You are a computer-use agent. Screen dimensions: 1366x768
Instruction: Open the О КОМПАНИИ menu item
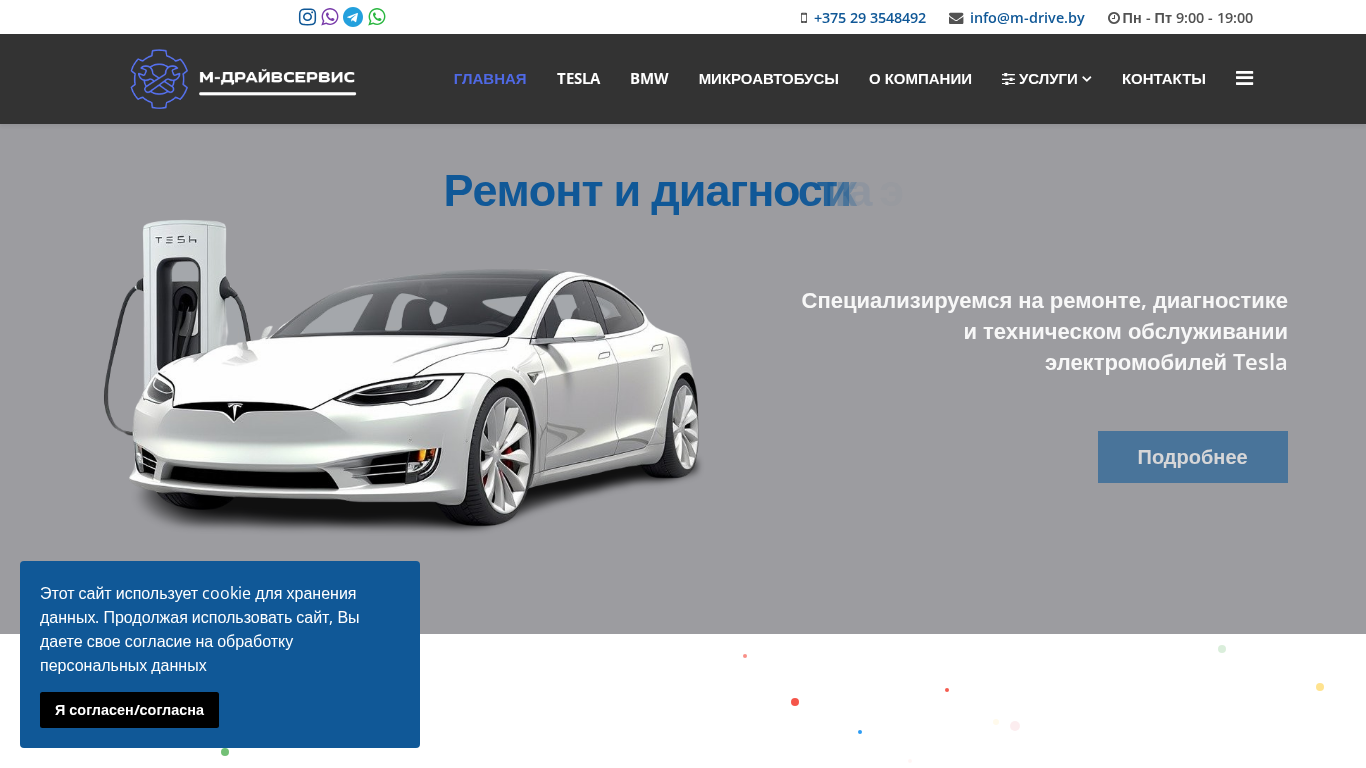920,79
